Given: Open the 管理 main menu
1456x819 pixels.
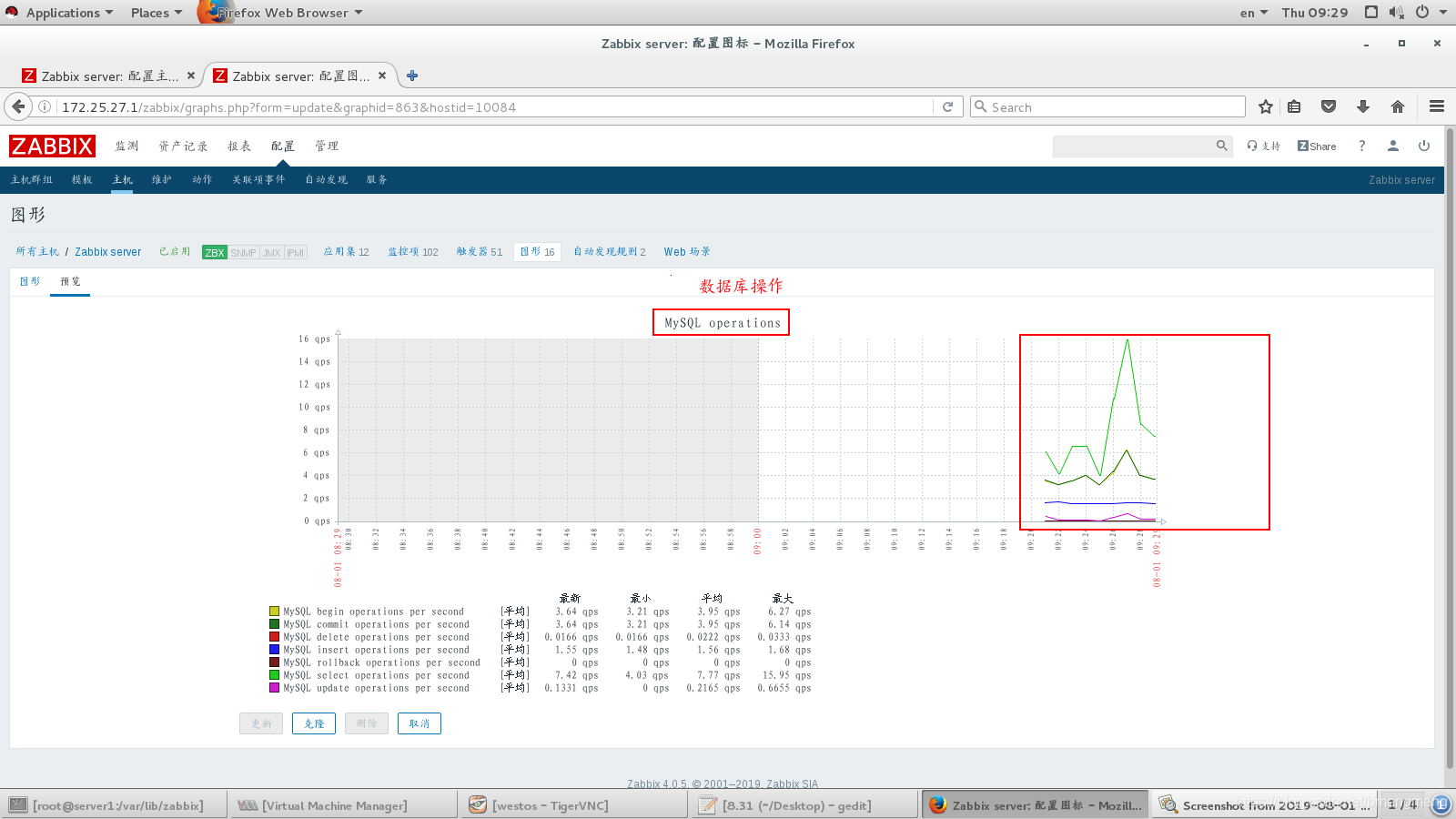Looking at the screenshot, I should [x=327, y=146].
